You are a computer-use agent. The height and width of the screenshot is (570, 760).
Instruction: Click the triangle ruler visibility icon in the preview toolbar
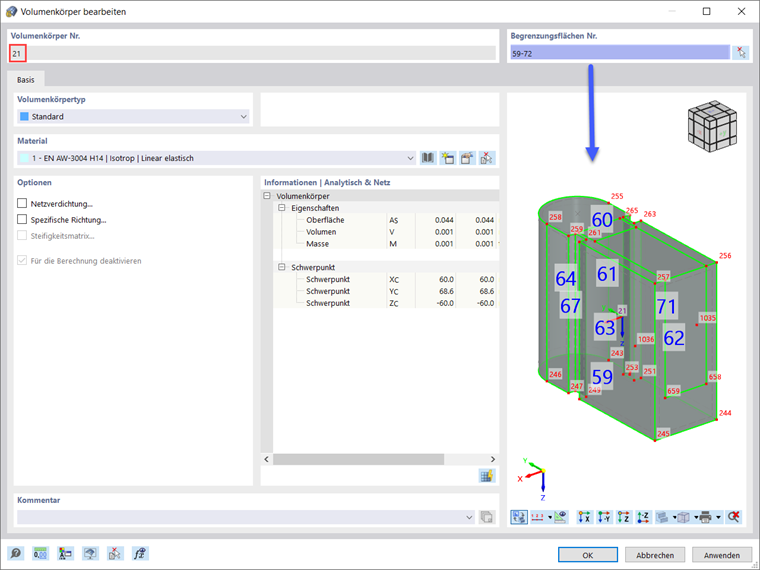point(560,517)
